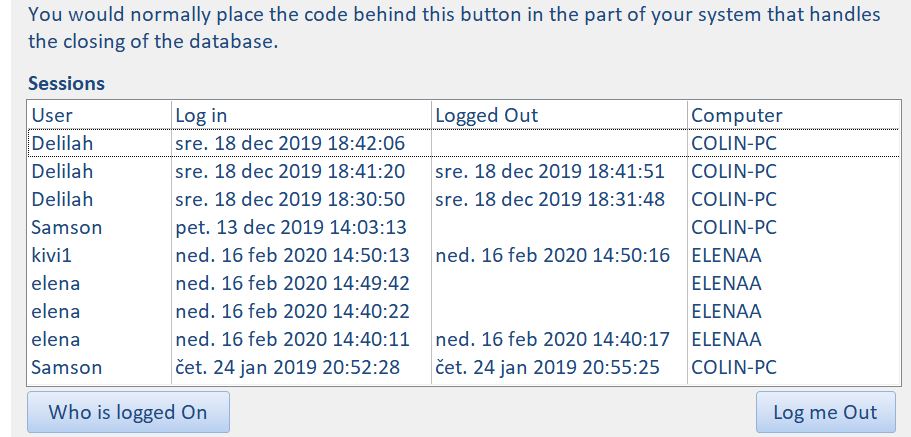Click logged out time 14:50:16 cell
This screenshot has height=437, width=911.
pyautogui.click(x=553, y=255)
